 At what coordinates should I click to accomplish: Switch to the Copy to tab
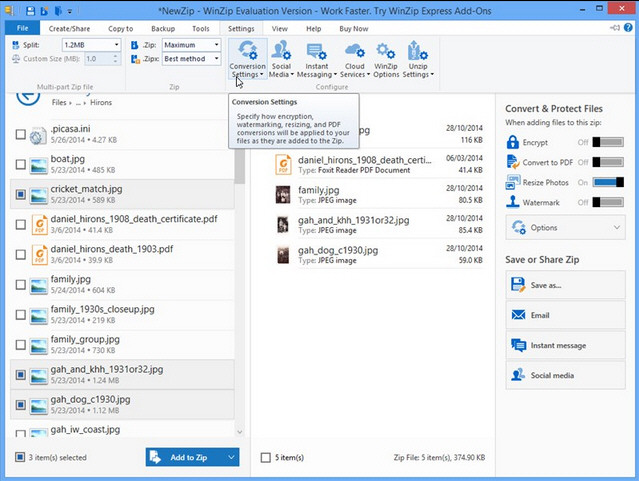point(121,29)
